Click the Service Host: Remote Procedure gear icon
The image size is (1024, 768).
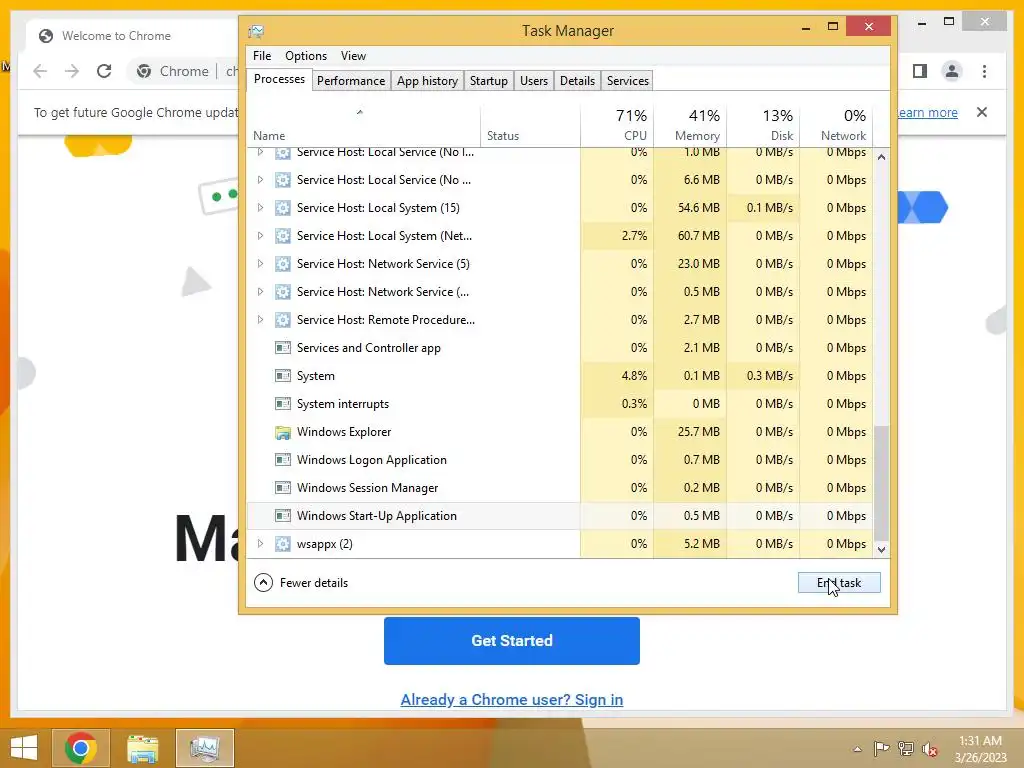point(283,320)
